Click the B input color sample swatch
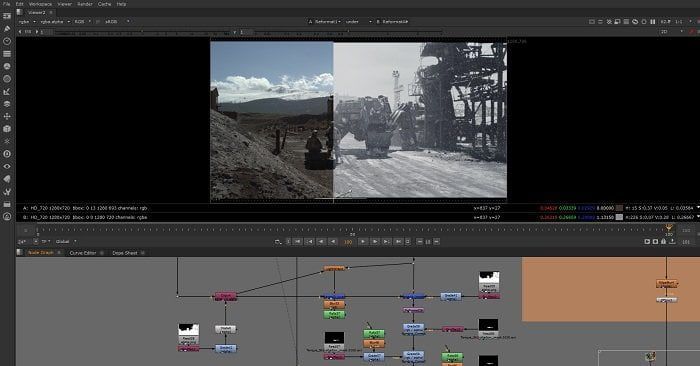 [x=619, y=217]
